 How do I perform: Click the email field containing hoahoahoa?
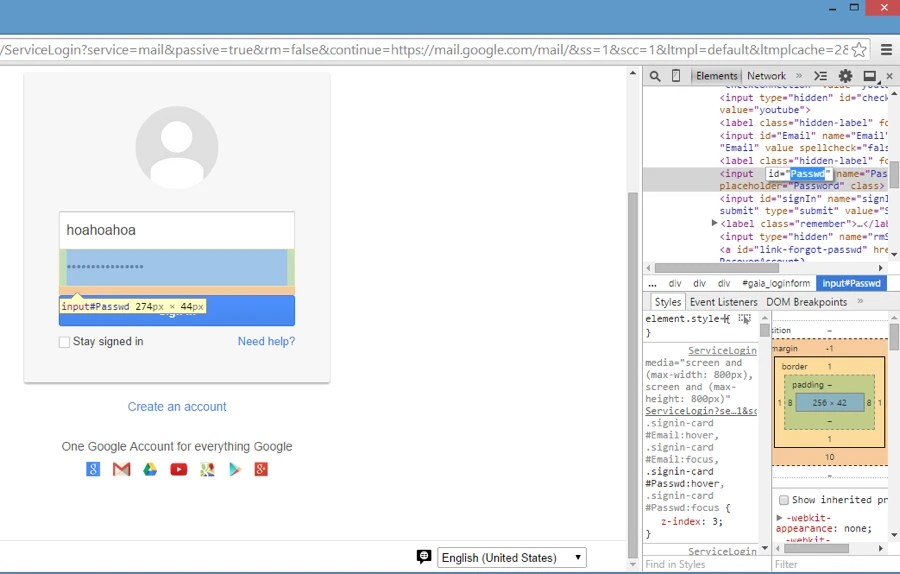[177, 230]
